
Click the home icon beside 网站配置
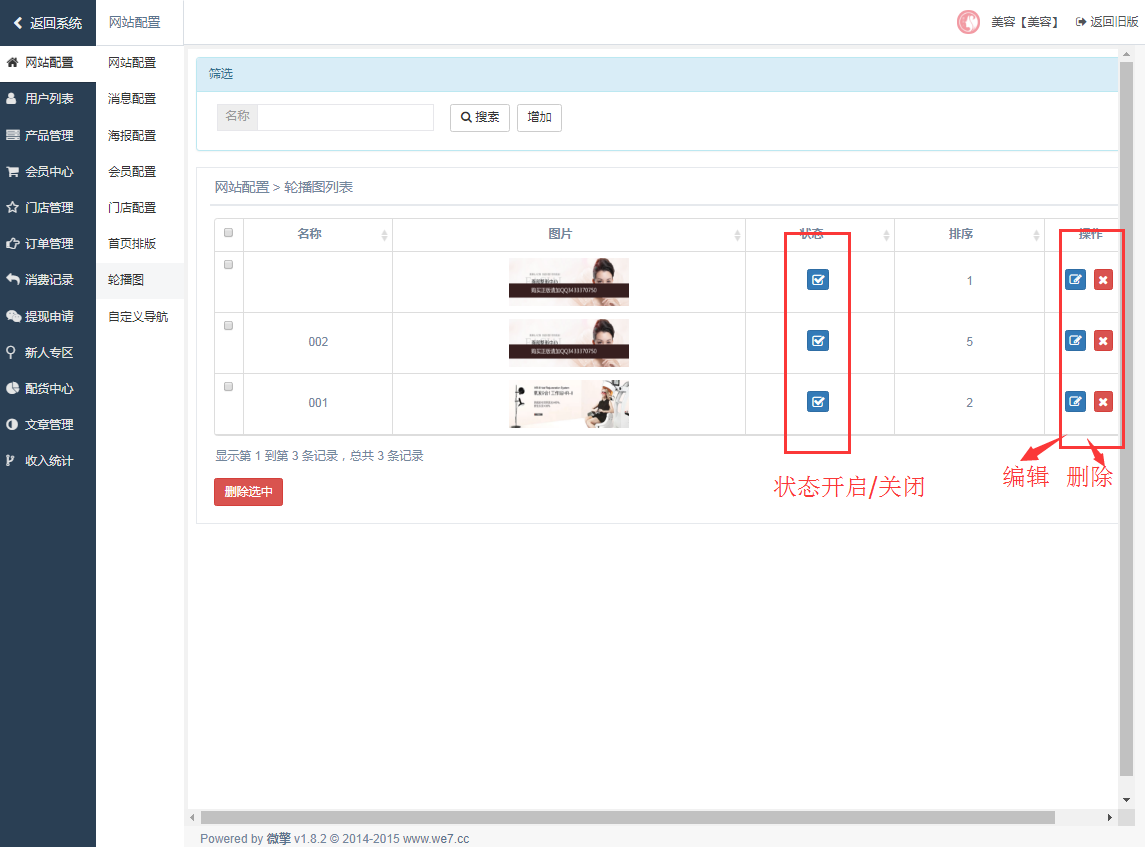(12, 63)
